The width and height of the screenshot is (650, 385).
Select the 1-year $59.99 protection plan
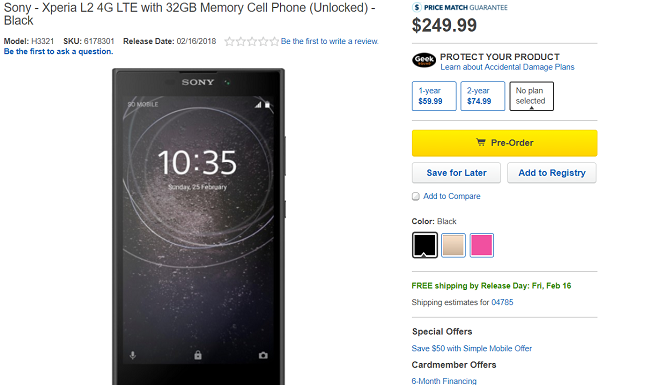434,96
